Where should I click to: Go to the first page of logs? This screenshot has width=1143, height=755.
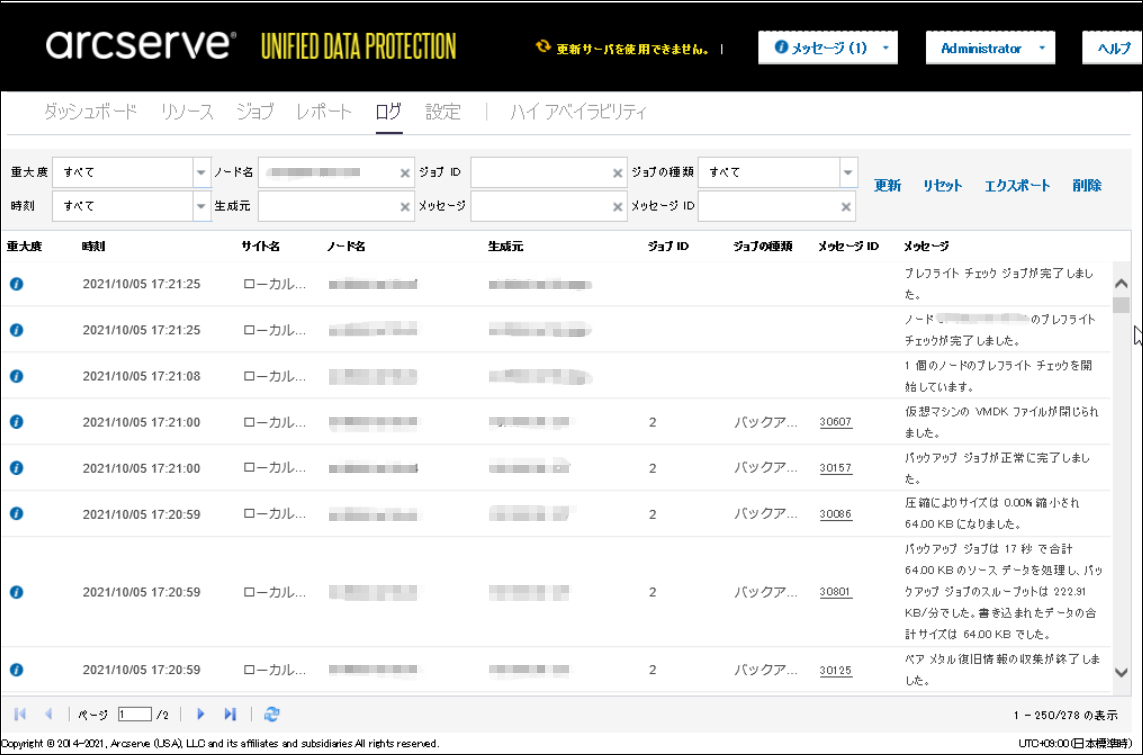[20, 714]
